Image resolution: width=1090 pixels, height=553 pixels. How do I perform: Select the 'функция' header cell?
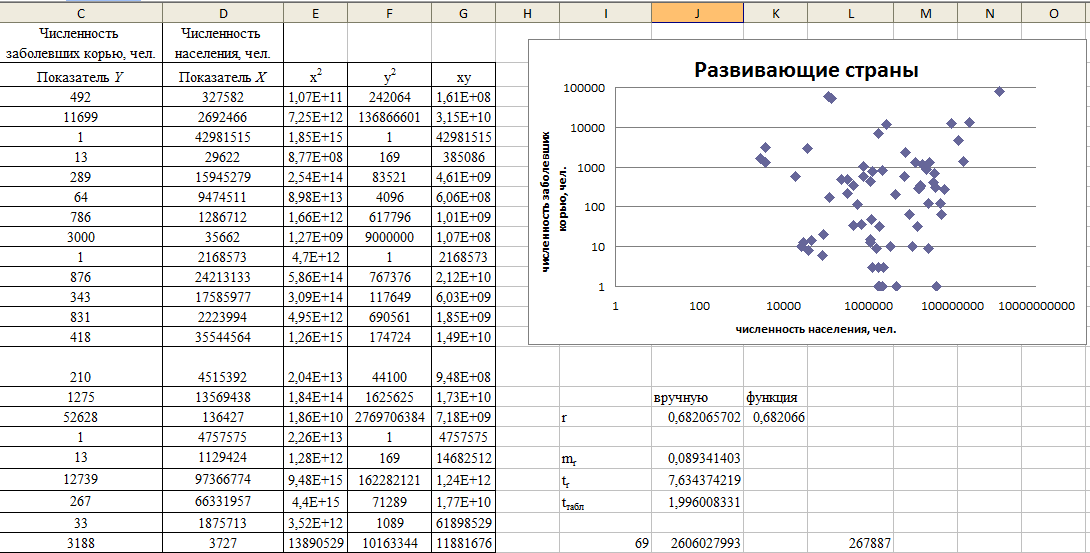775,397
